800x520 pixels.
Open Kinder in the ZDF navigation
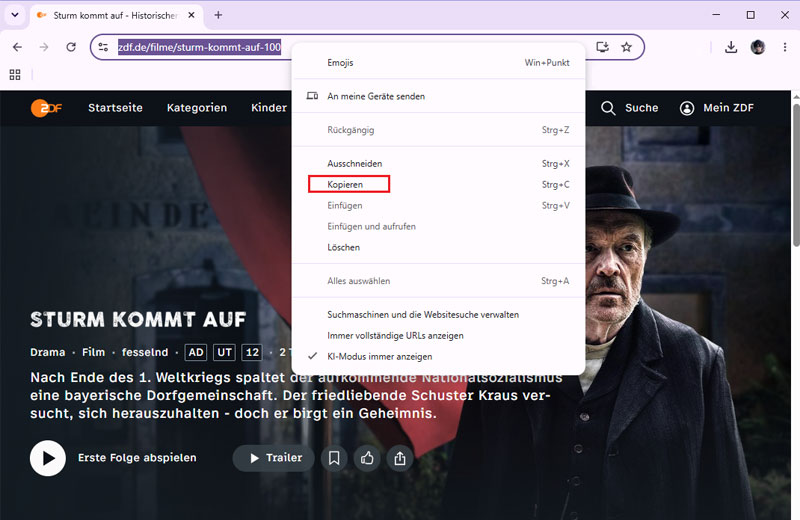tap(269, 108)
